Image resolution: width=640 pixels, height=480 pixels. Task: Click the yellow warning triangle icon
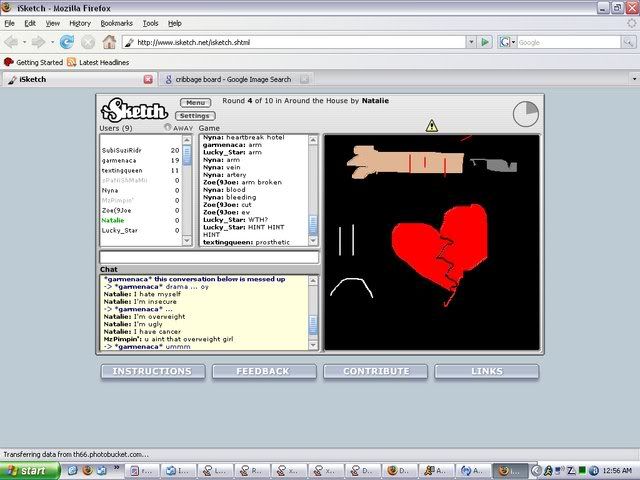tap(431, 125)
